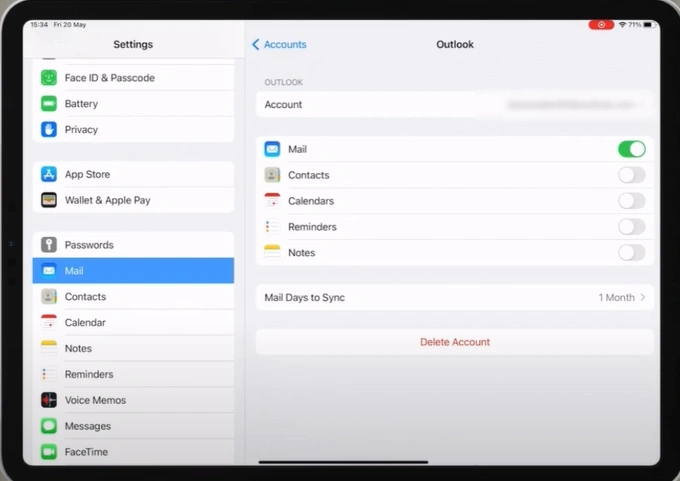The height and width of the screenshot is (481, 680).
Task: Select Notes label in sidebar
Action: point(78,348)
